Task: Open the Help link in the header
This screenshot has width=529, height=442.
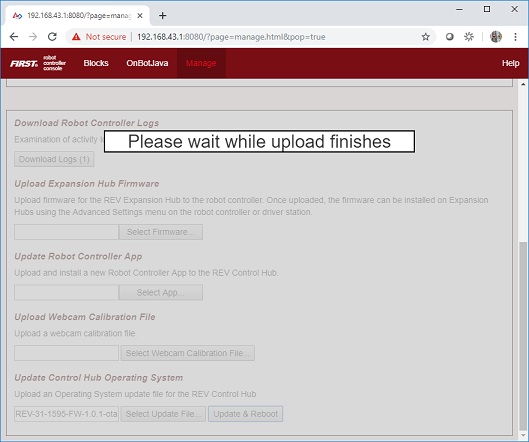Action: tap(510, 63)
